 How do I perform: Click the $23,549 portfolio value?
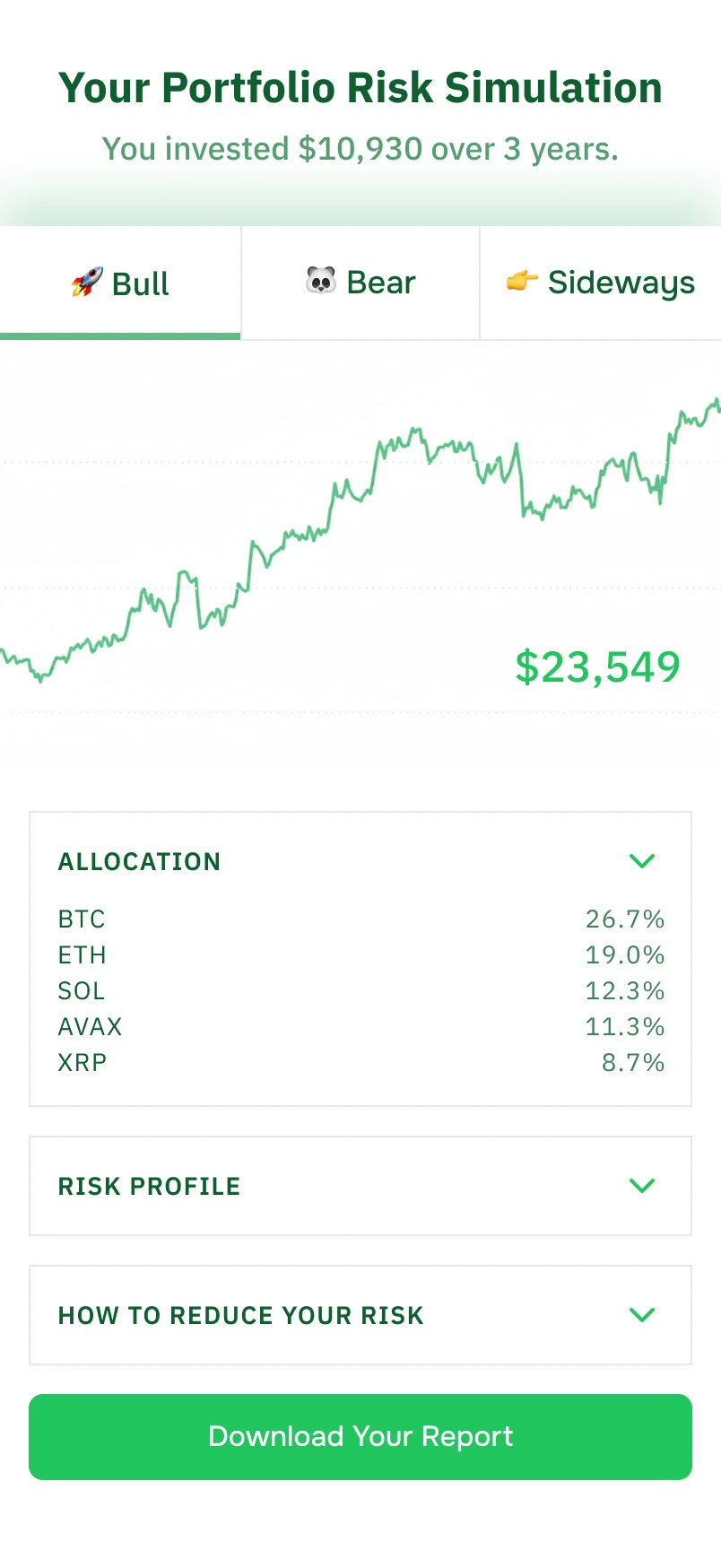click(x=597, y=667)
